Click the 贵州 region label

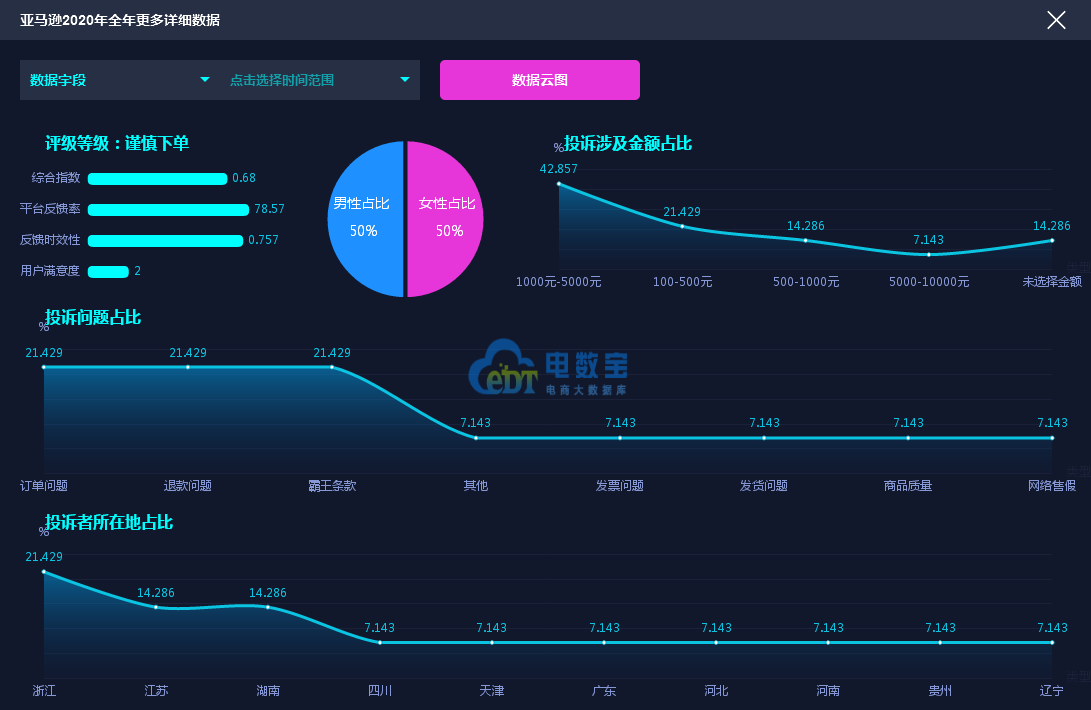(x=940, y=691)
